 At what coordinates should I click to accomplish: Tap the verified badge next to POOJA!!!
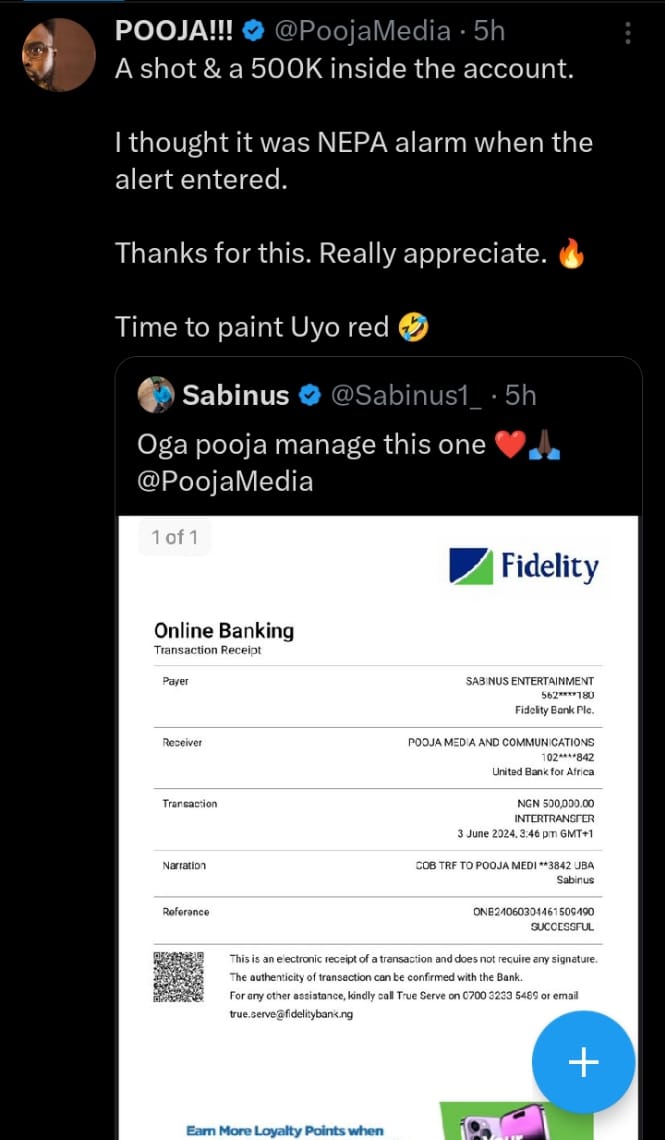(254, 32)
